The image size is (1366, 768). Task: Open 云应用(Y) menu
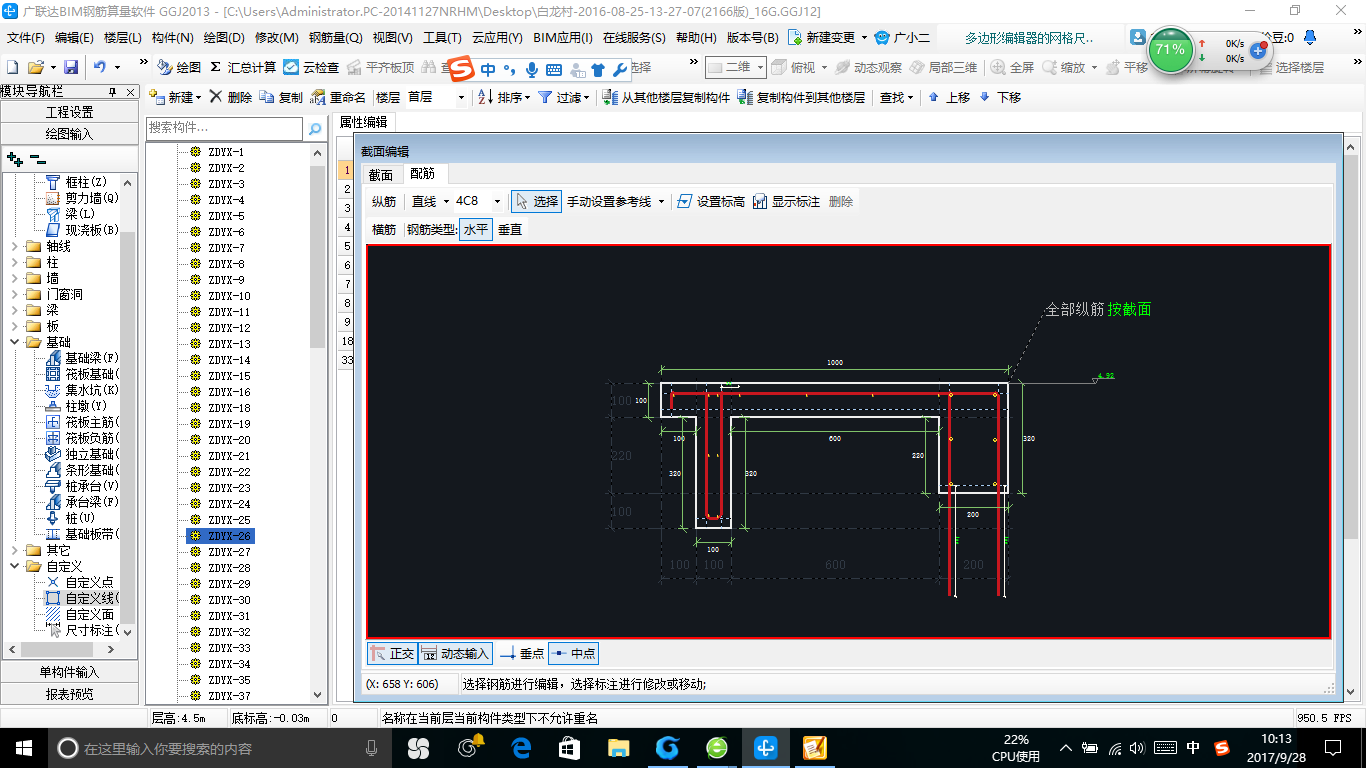[497, 37]
